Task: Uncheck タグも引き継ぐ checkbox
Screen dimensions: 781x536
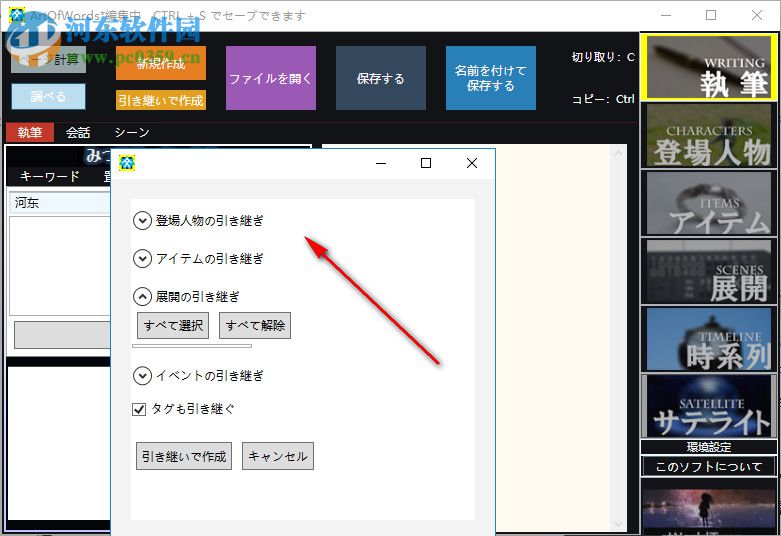Action: pos(139,409)
